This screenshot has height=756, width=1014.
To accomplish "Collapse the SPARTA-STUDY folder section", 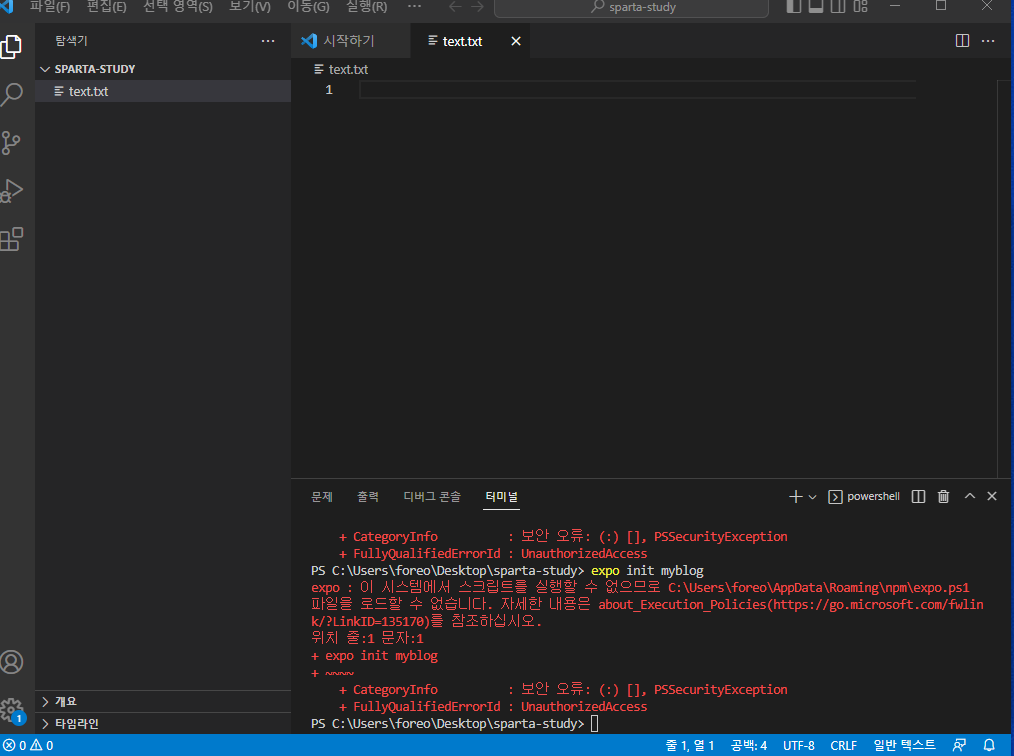I will point(163,69).
